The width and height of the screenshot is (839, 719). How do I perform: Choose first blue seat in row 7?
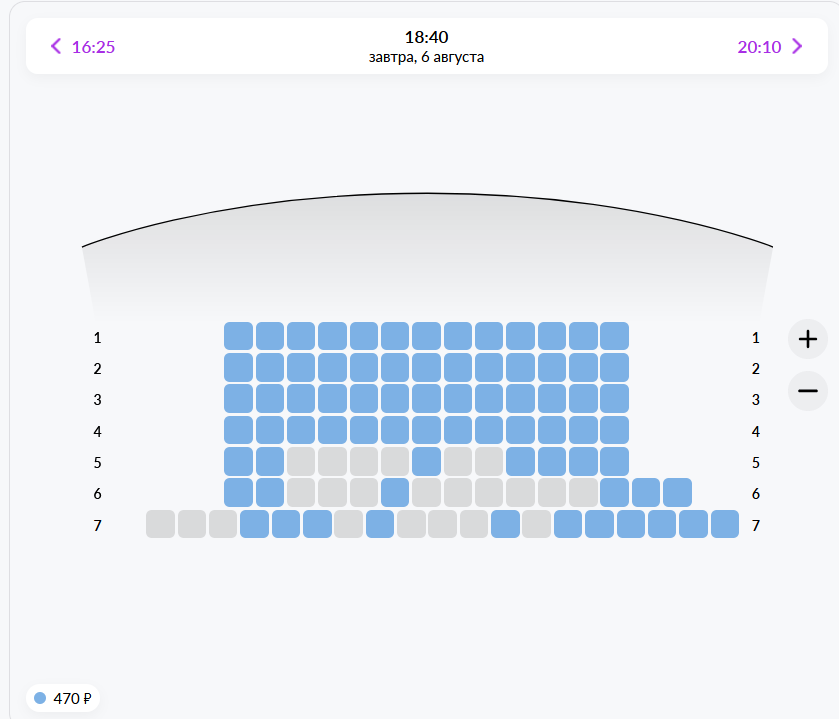coord(254,524)
